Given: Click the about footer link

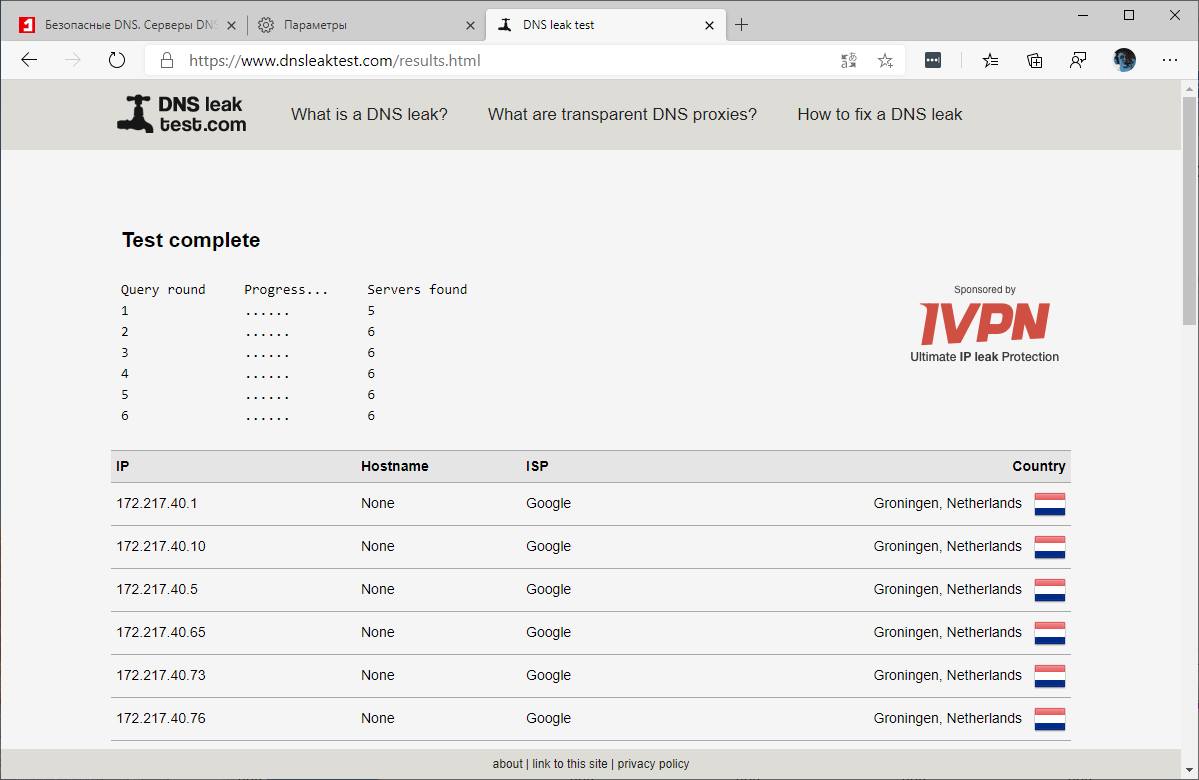Looking at the screenshot, I should pos(507,764).
